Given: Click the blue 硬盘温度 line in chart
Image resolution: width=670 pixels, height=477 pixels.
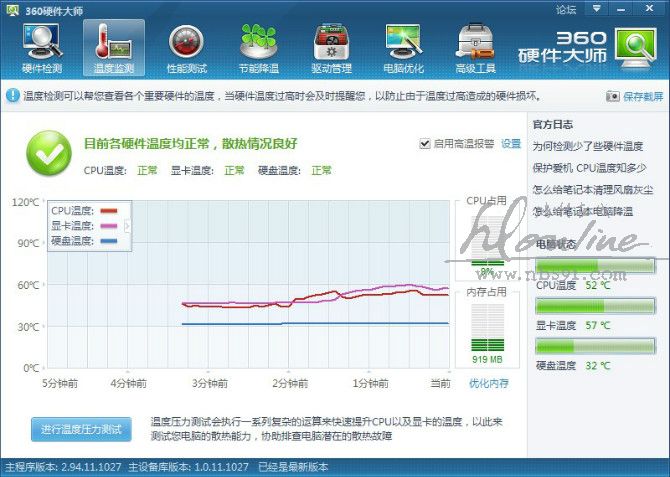Looking at the screenshot, I should pyautogui.click(x=315, y=324).
